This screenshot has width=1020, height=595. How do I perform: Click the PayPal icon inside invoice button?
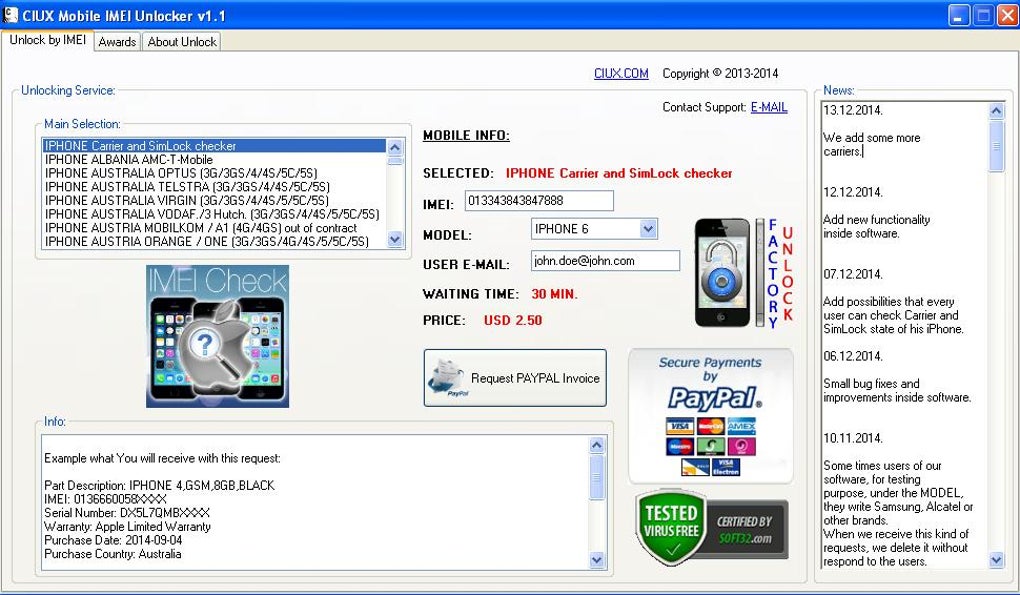446,378
